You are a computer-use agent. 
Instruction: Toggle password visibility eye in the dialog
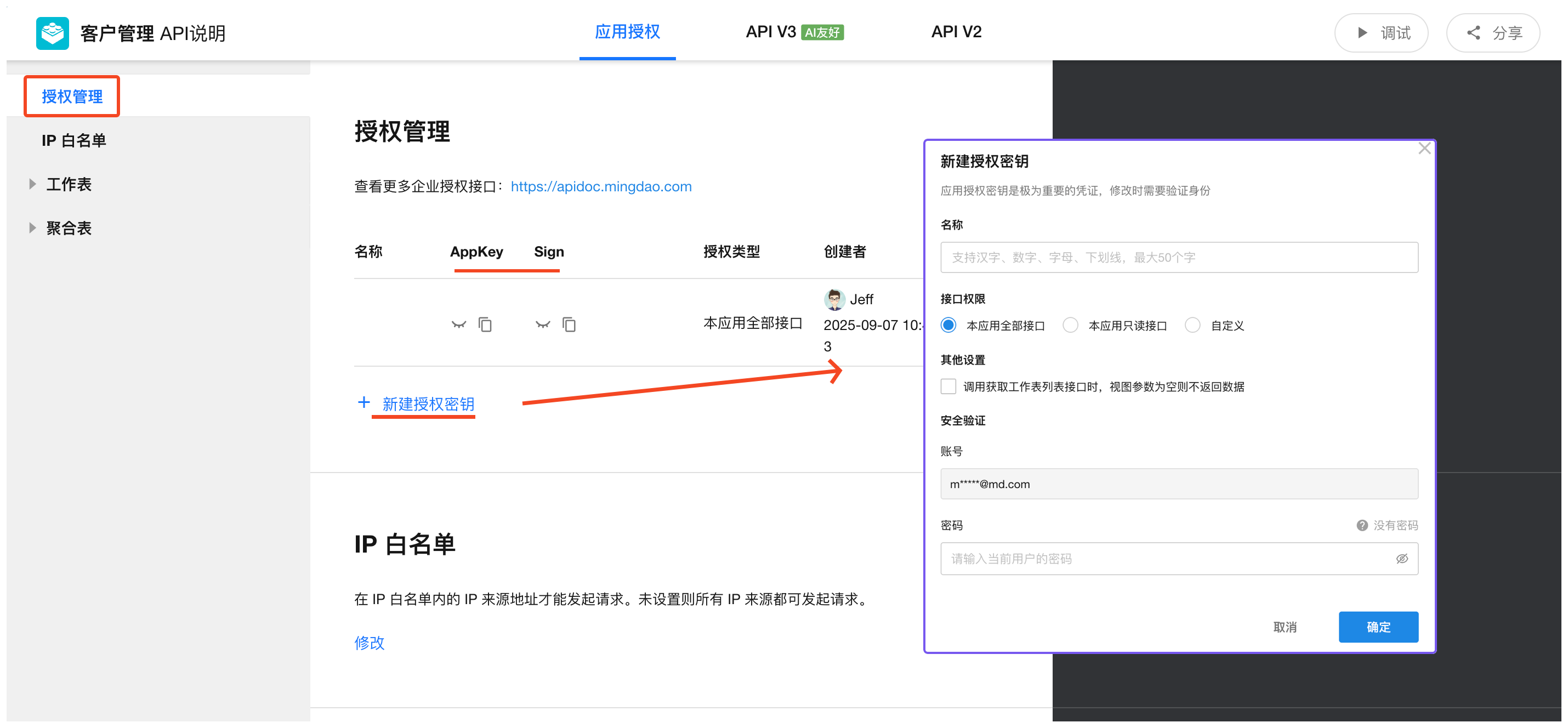pos(1401,558)
